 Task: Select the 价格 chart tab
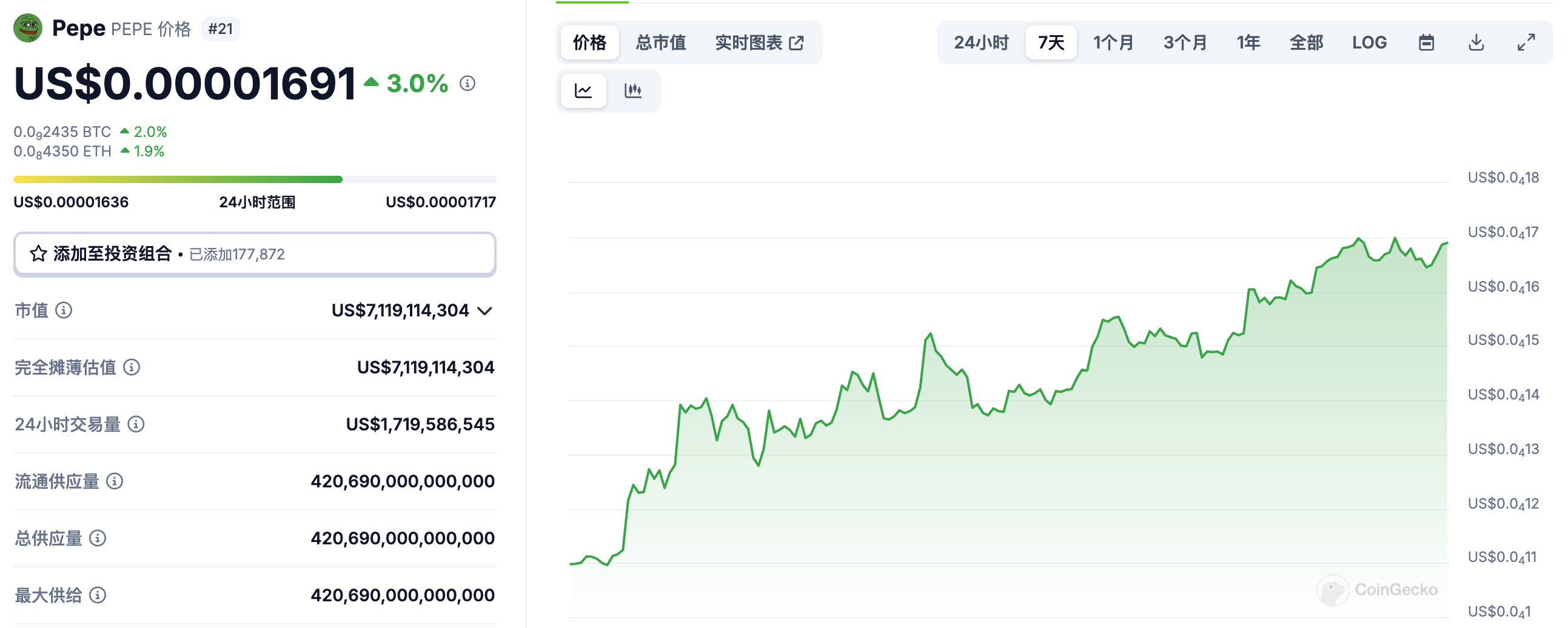(x=590, y=42)
